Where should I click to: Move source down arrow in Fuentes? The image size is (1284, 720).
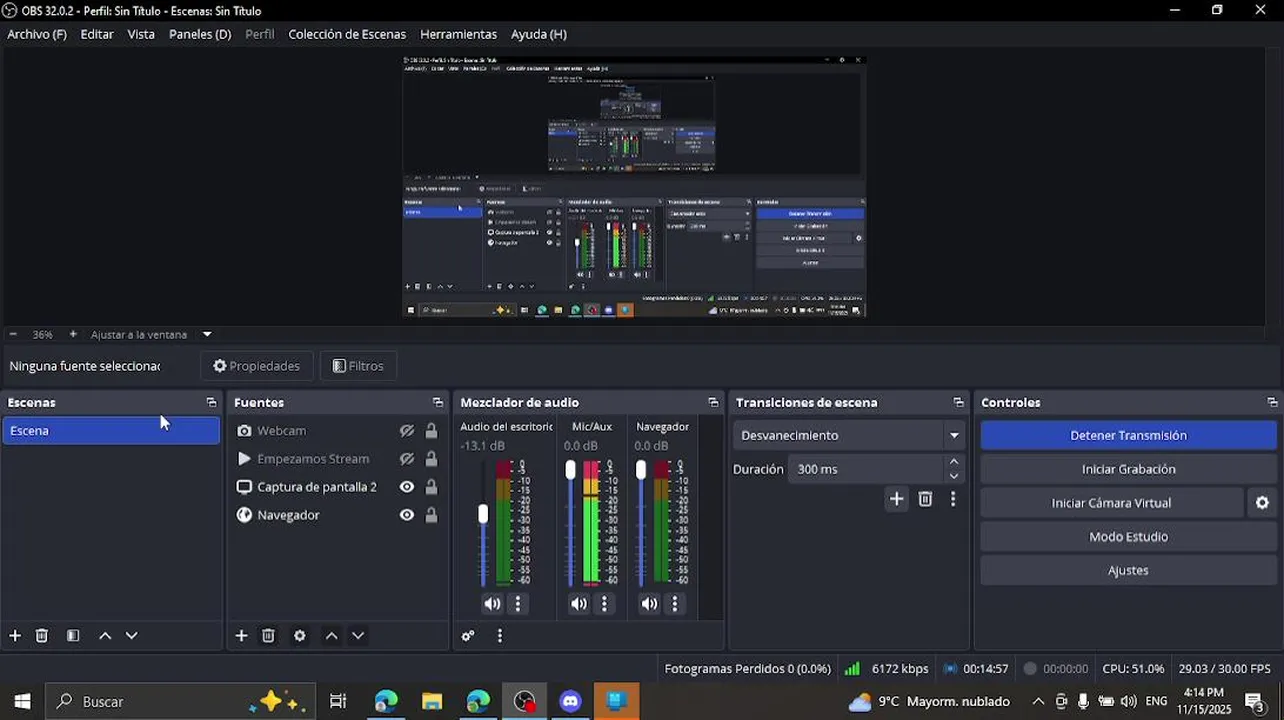[358, 636]
